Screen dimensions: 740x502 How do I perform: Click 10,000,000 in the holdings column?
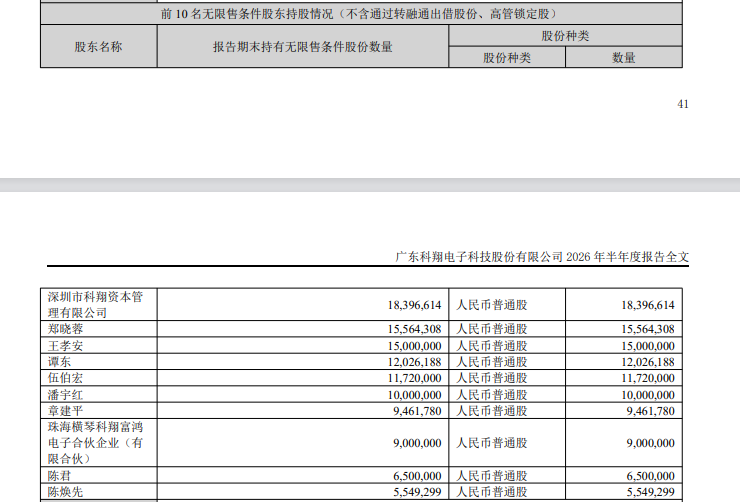[x=414, y=395]
